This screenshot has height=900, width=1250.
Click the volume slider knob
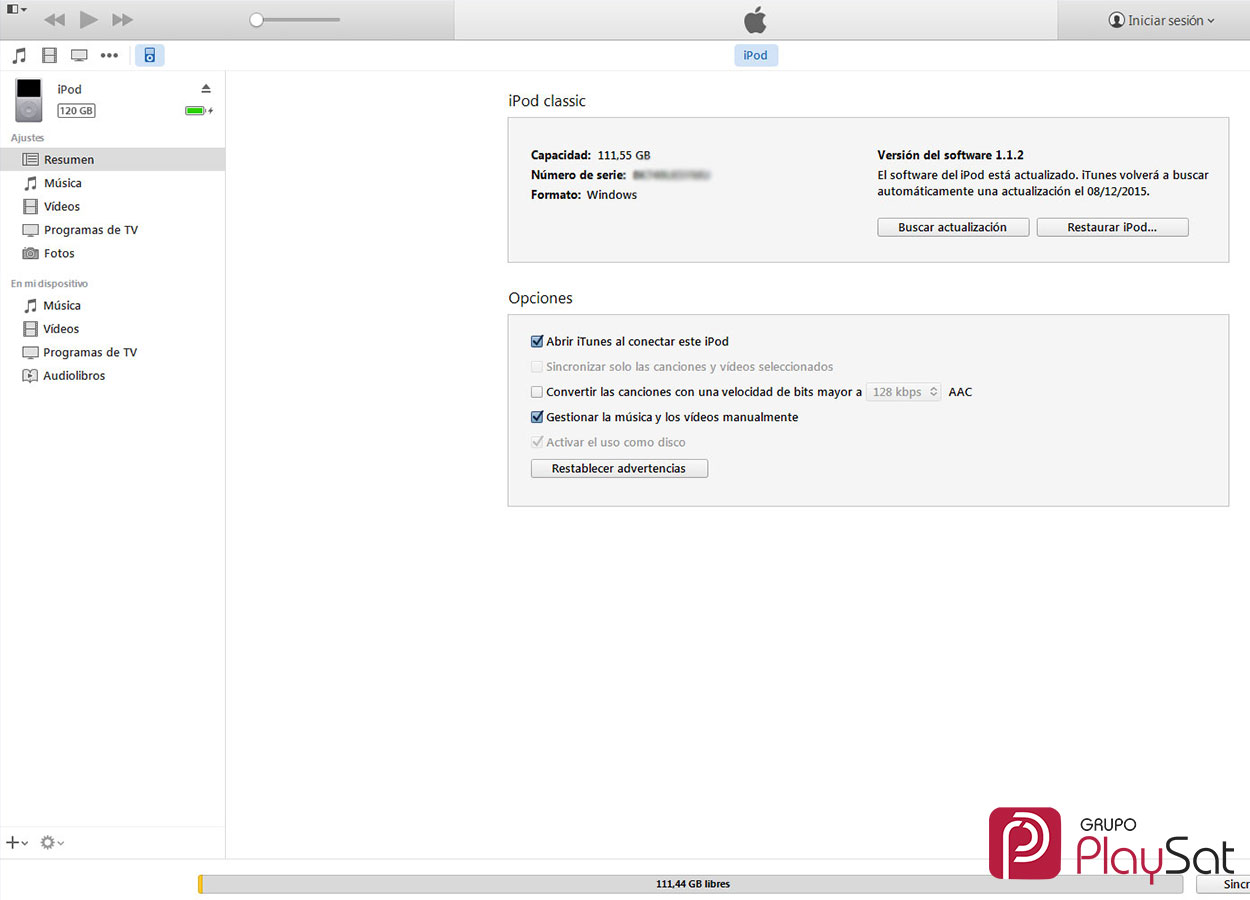coord(256,19)
